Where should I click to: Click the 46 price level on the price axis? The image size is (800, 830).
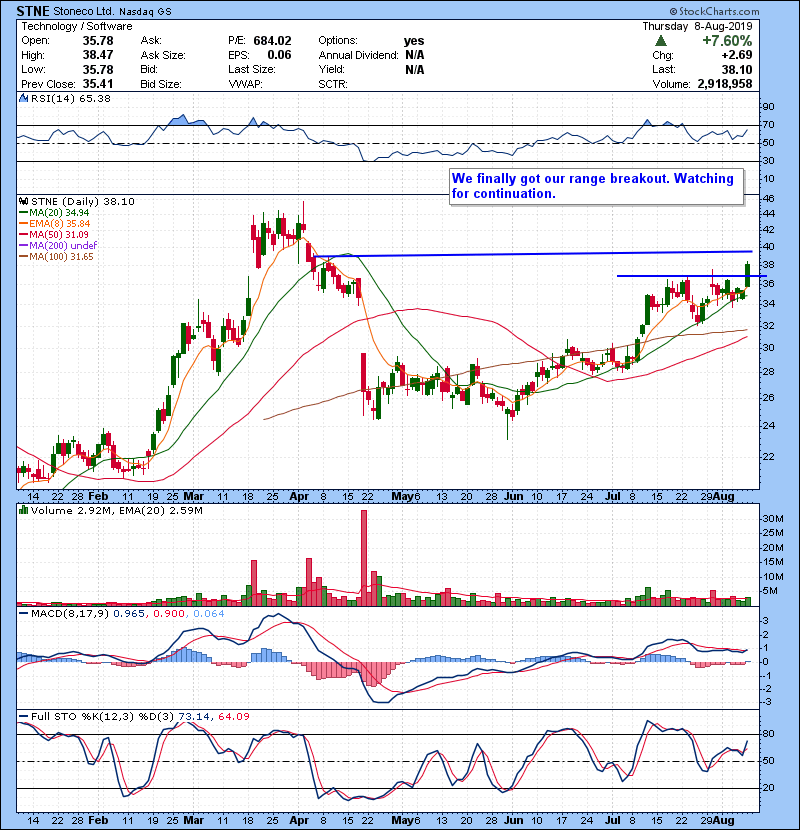click(768, 199)
